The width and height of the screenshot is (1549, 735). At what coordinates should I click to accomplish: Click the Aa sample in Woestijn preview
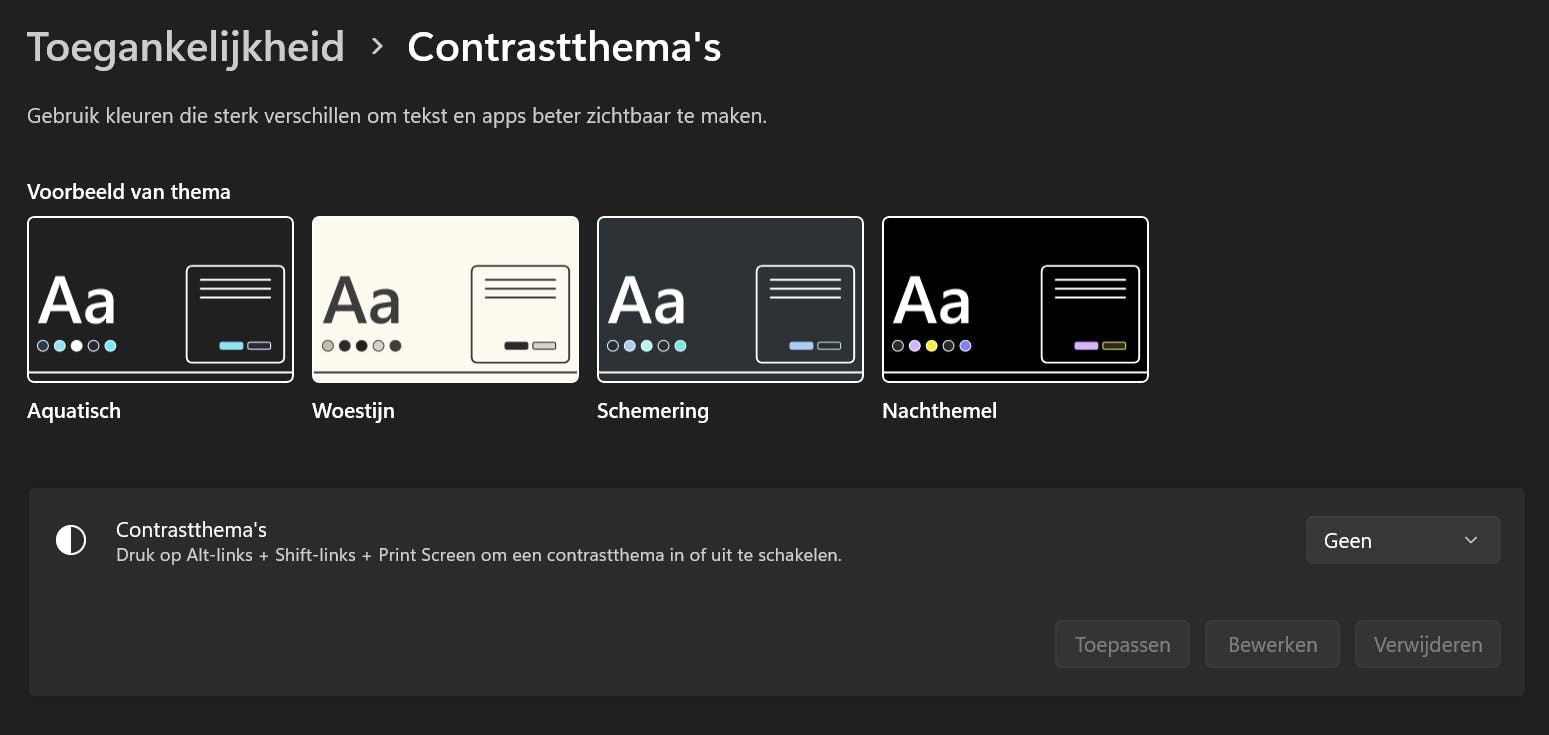pos(362,300)
